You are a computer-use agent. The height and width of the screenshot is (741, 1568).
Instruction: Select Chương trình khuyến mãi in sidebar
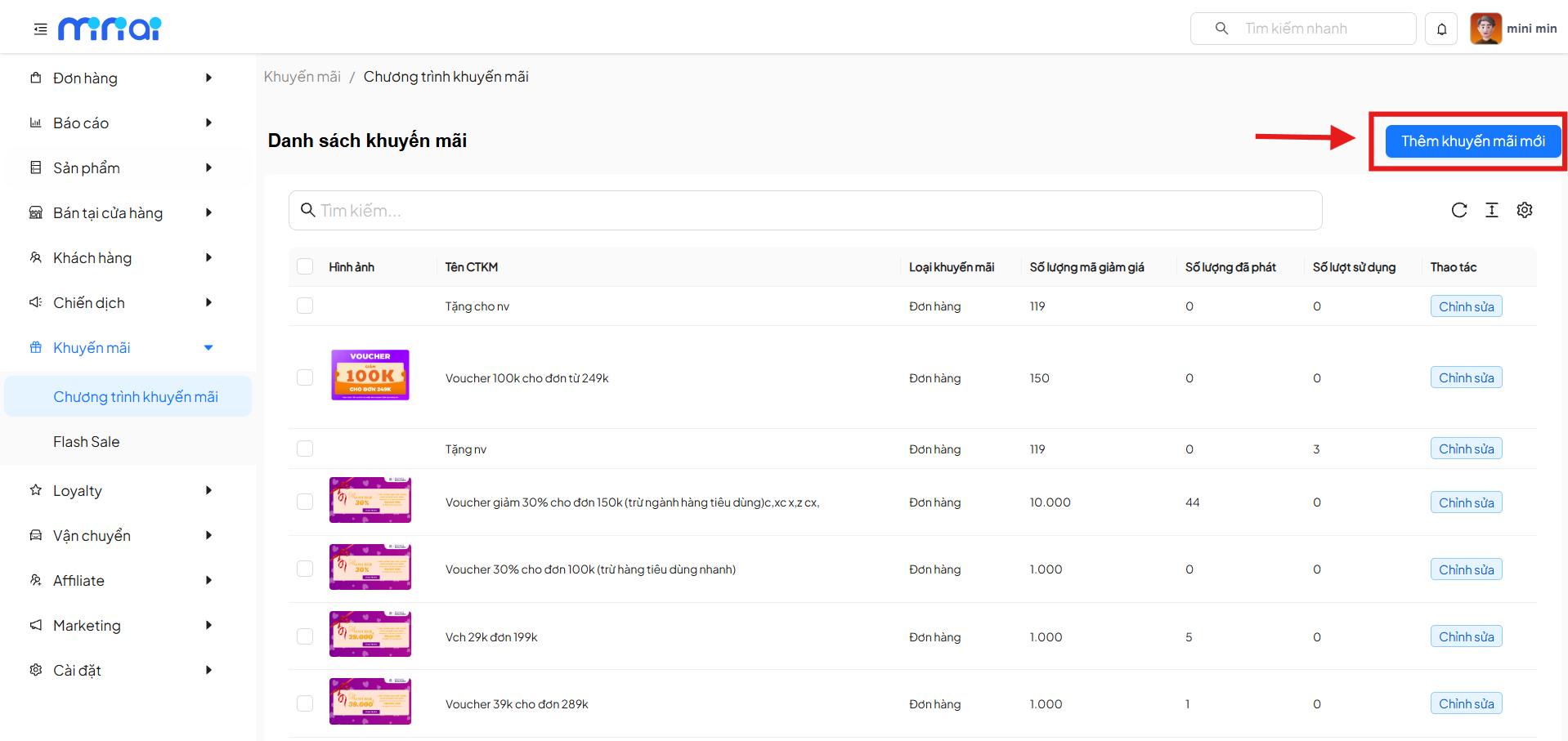click(x=135, y=396)
